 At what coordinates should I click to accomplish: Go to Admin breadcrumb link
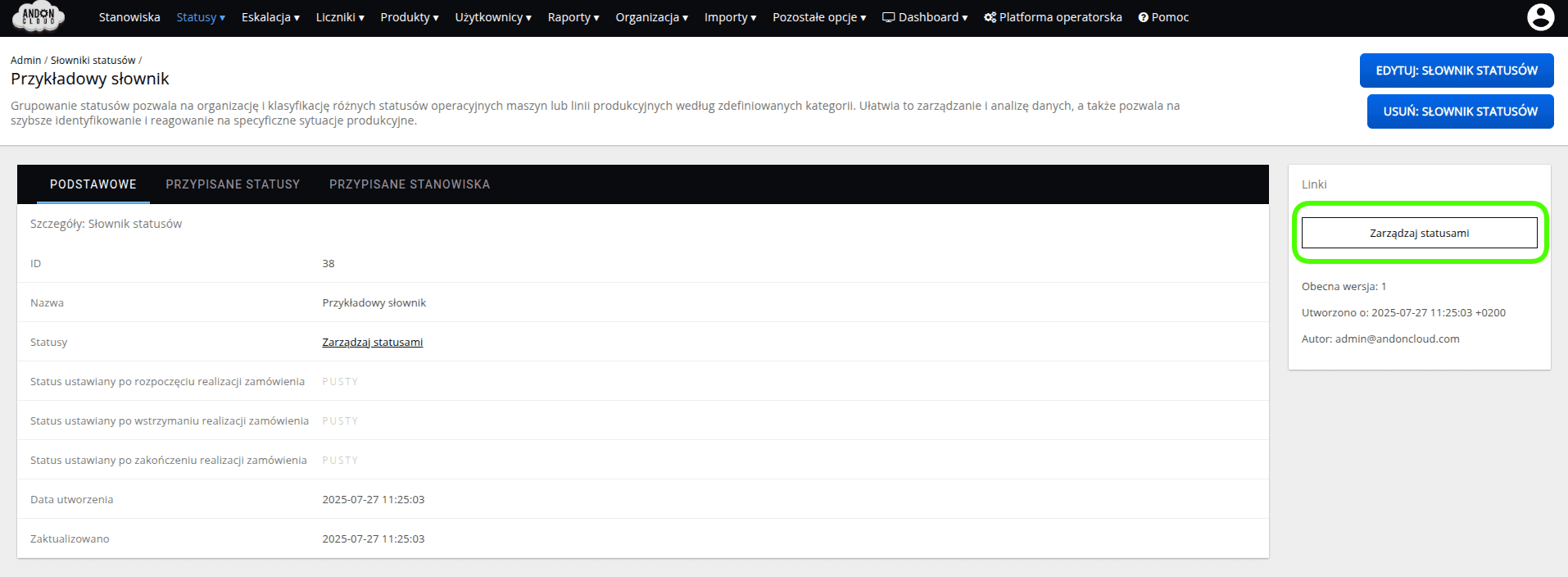pos(25,61)
